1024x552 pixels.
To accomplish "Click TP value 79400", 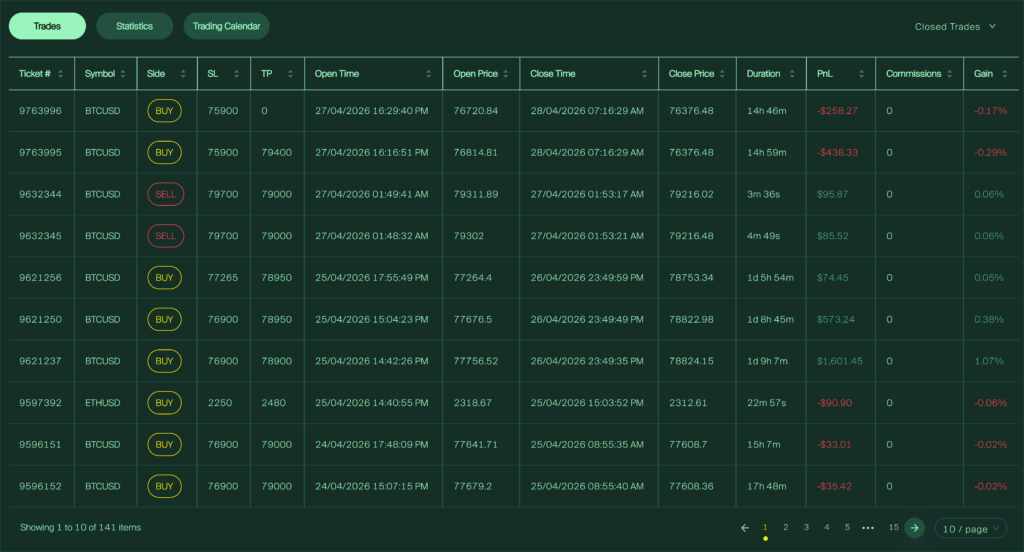I will (276, 152).
